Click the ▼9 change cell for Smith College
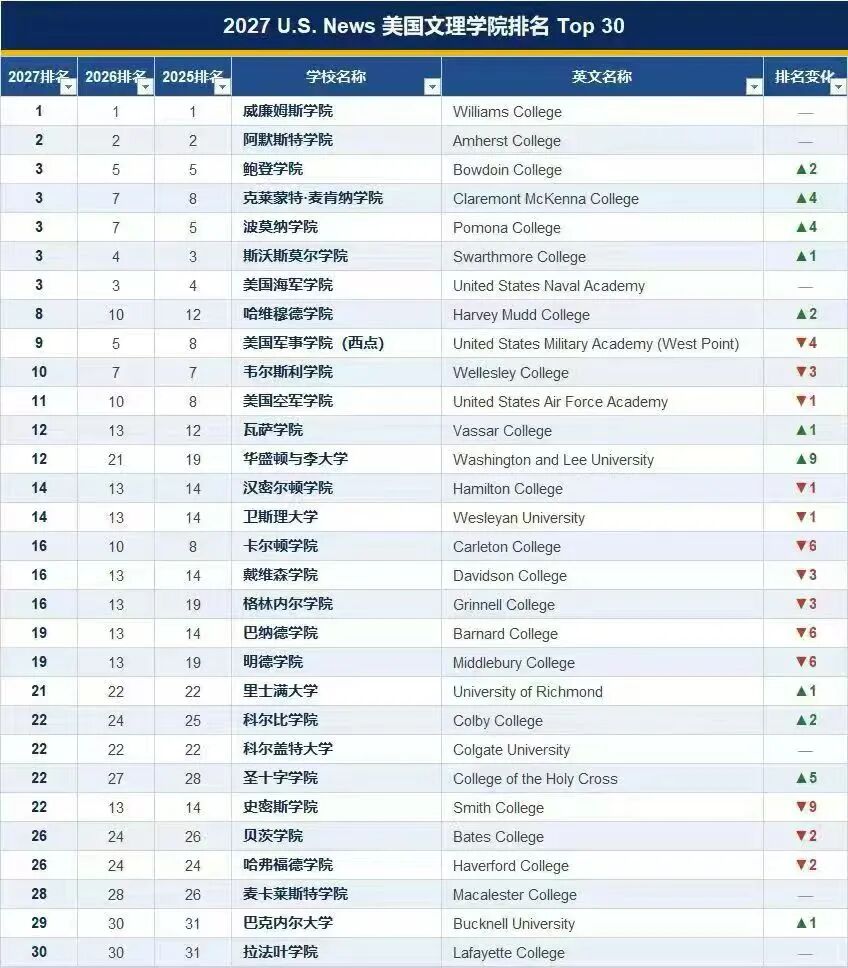Screen dimensions: 848x968 pyautogui.click(x=805, y=808)
